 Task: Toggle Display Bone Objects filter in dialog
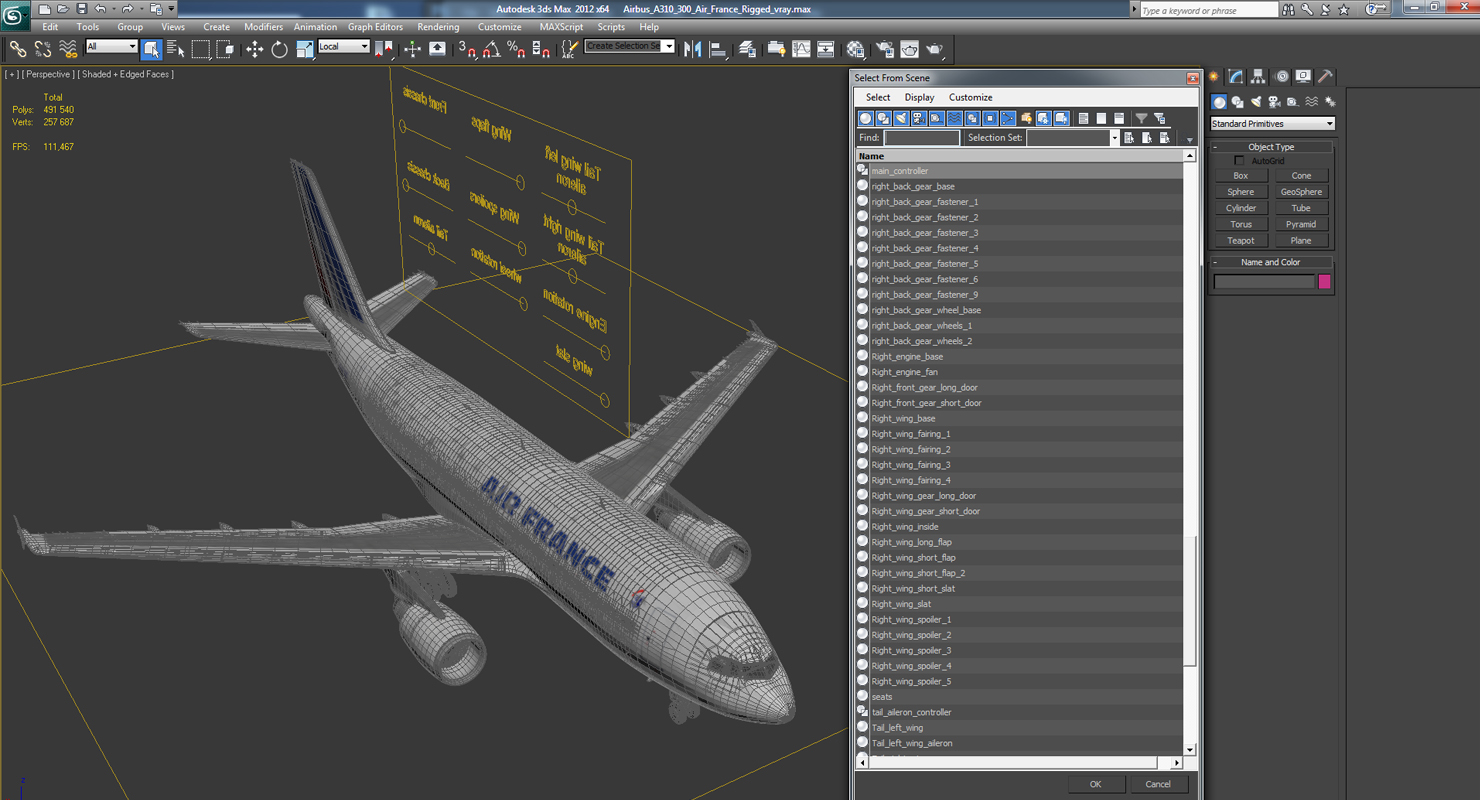click(1008, 118)
